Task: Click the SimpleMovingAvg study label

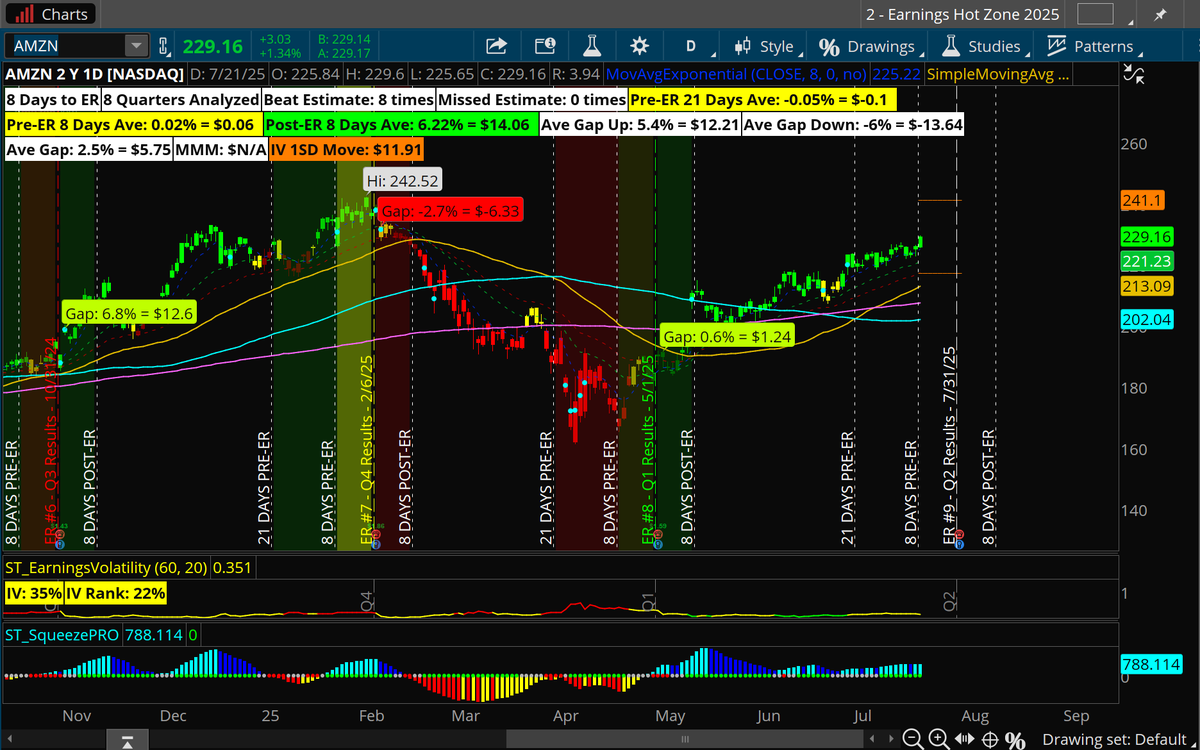Action: (998, 74)
